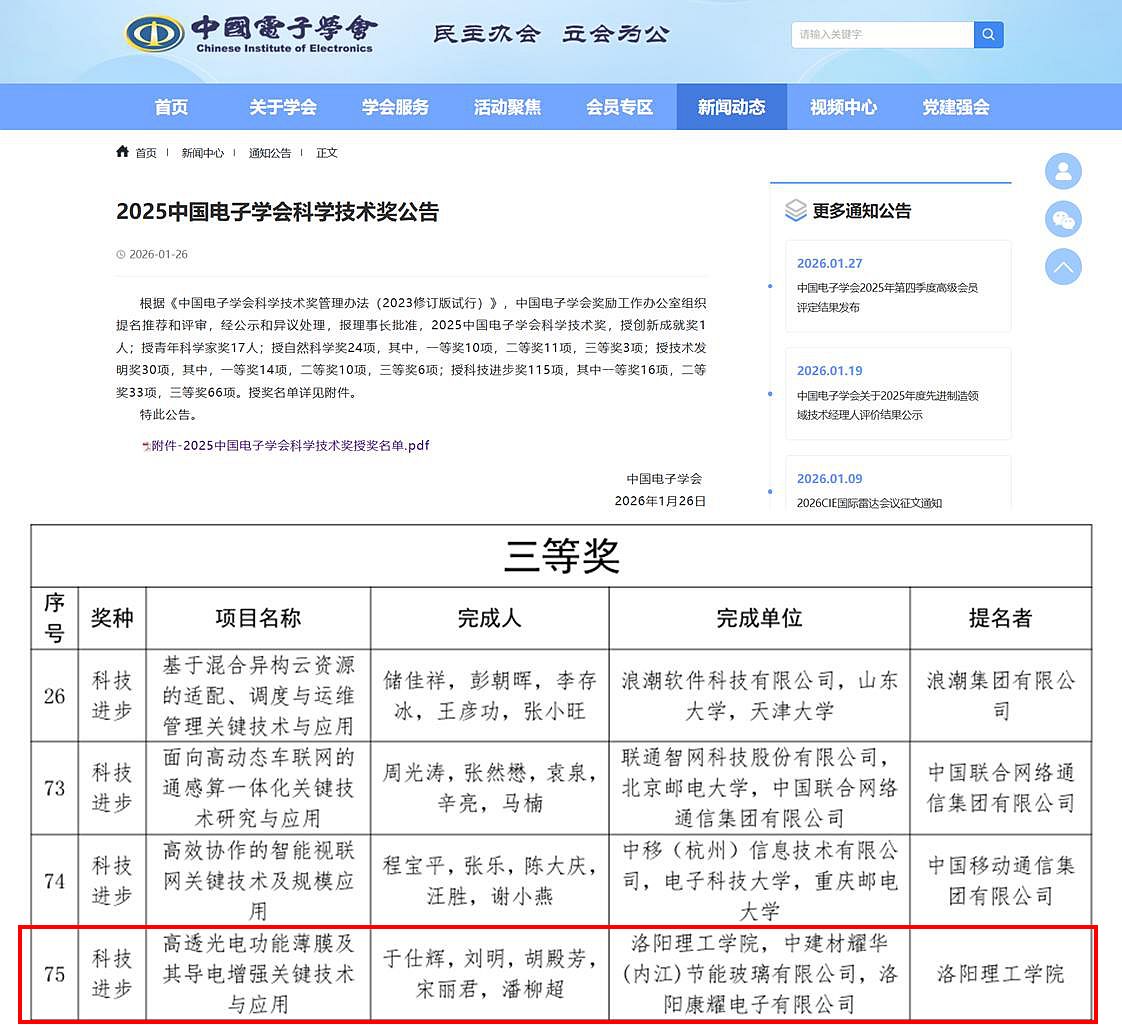Open the WeChat icon
The width and height of the screenshot is (1122, 1025).
(1063, 219)
